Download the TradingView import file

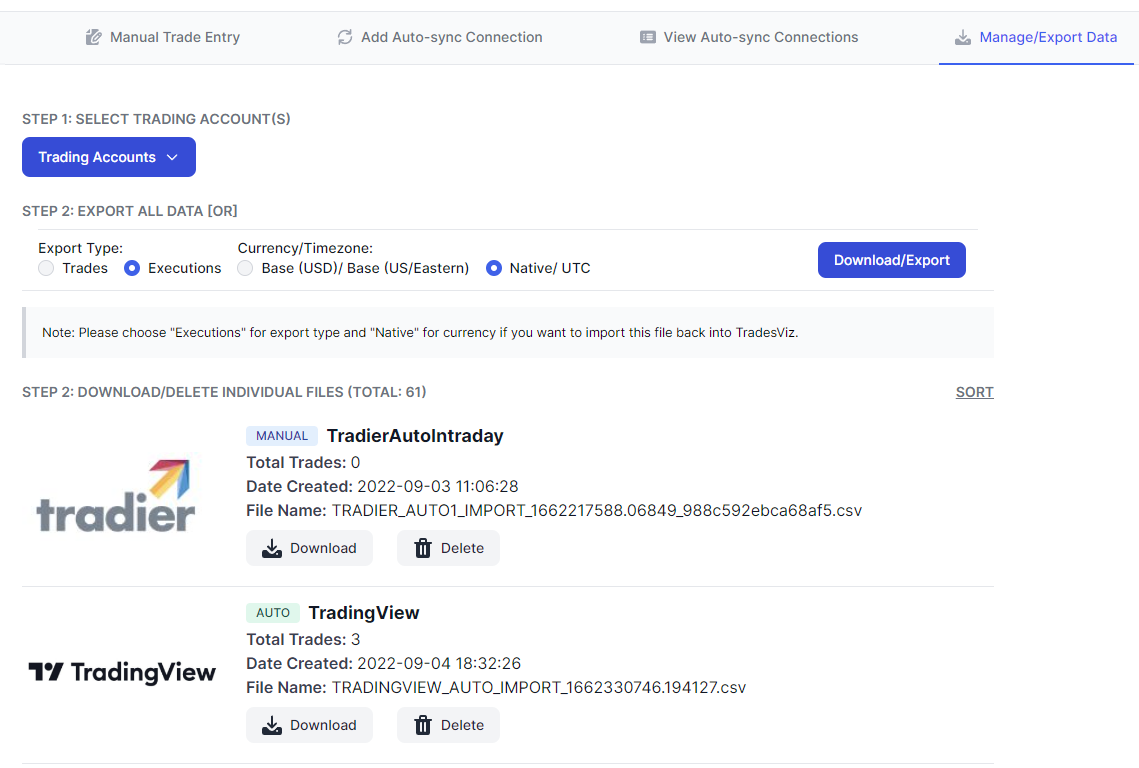point(309,725)
